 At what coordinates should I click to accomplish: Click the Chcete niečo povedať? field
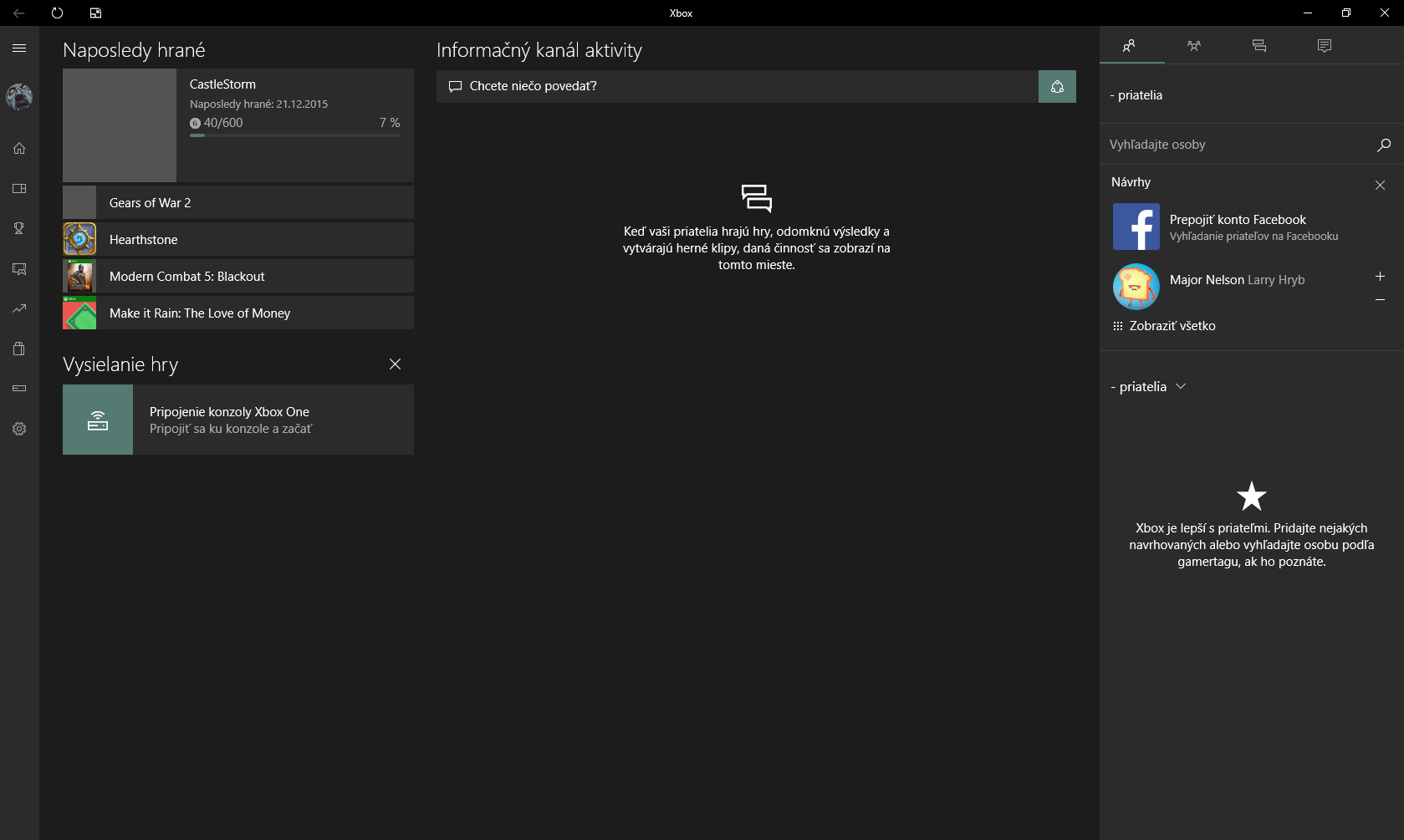pos(737,86)
